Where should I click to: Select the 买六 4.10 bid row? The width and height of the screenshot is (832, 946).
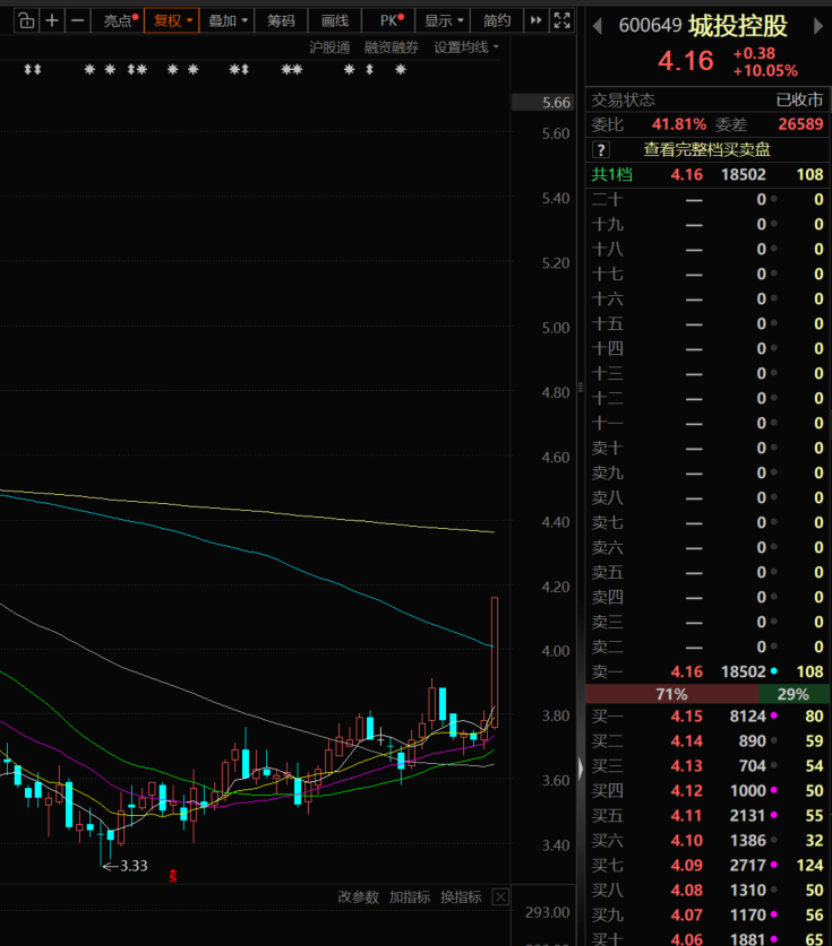(707, 840)
